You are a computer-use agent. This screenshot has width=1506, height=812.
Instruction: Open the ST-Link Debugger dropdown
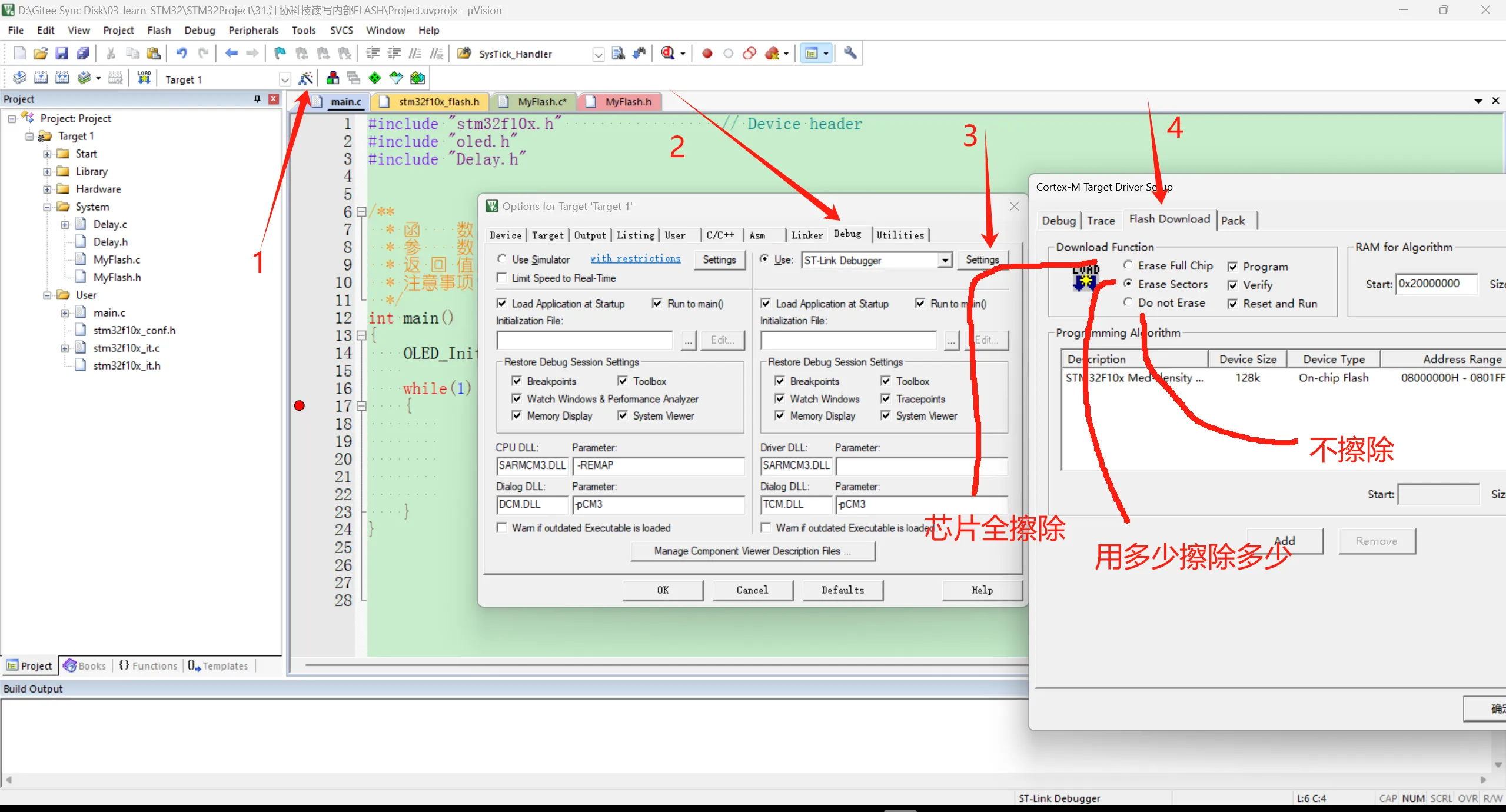945,260
